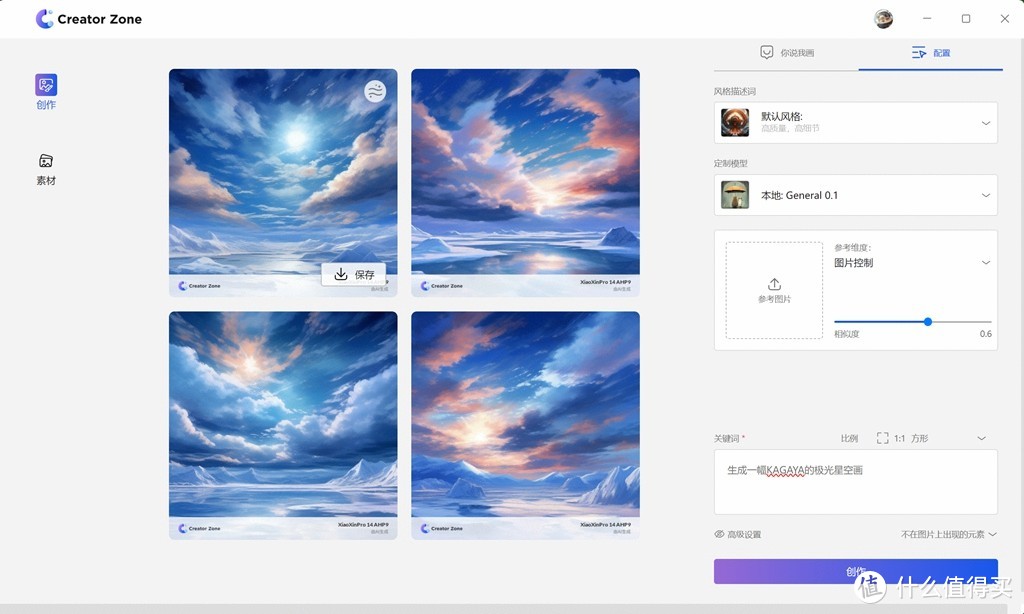Toggle 高级设置 eye icon

click(x=720, y=534)
